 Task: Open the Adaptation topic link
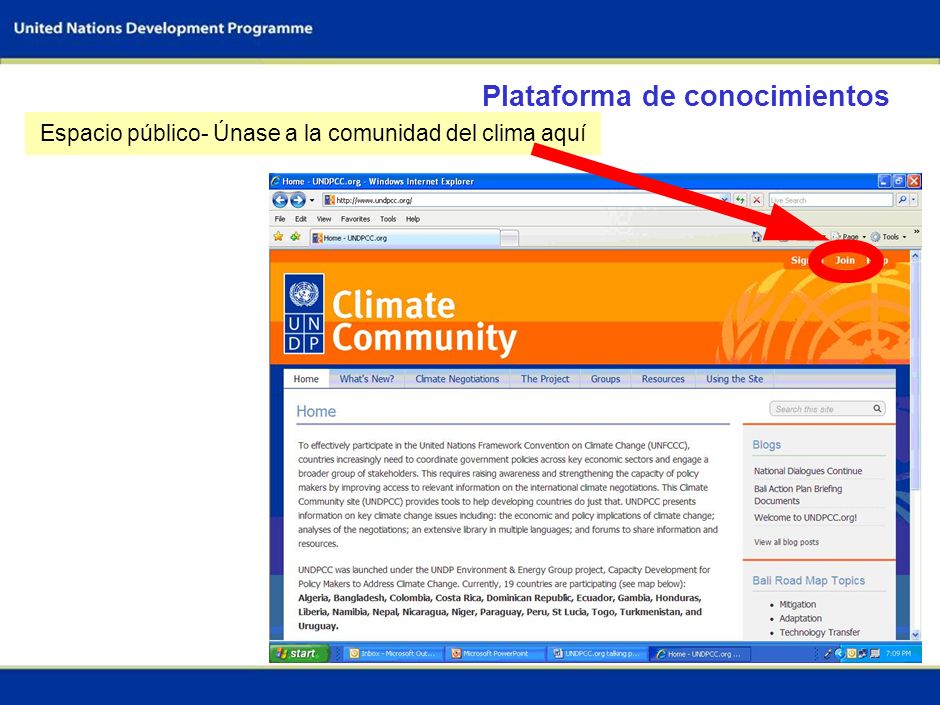800,618
